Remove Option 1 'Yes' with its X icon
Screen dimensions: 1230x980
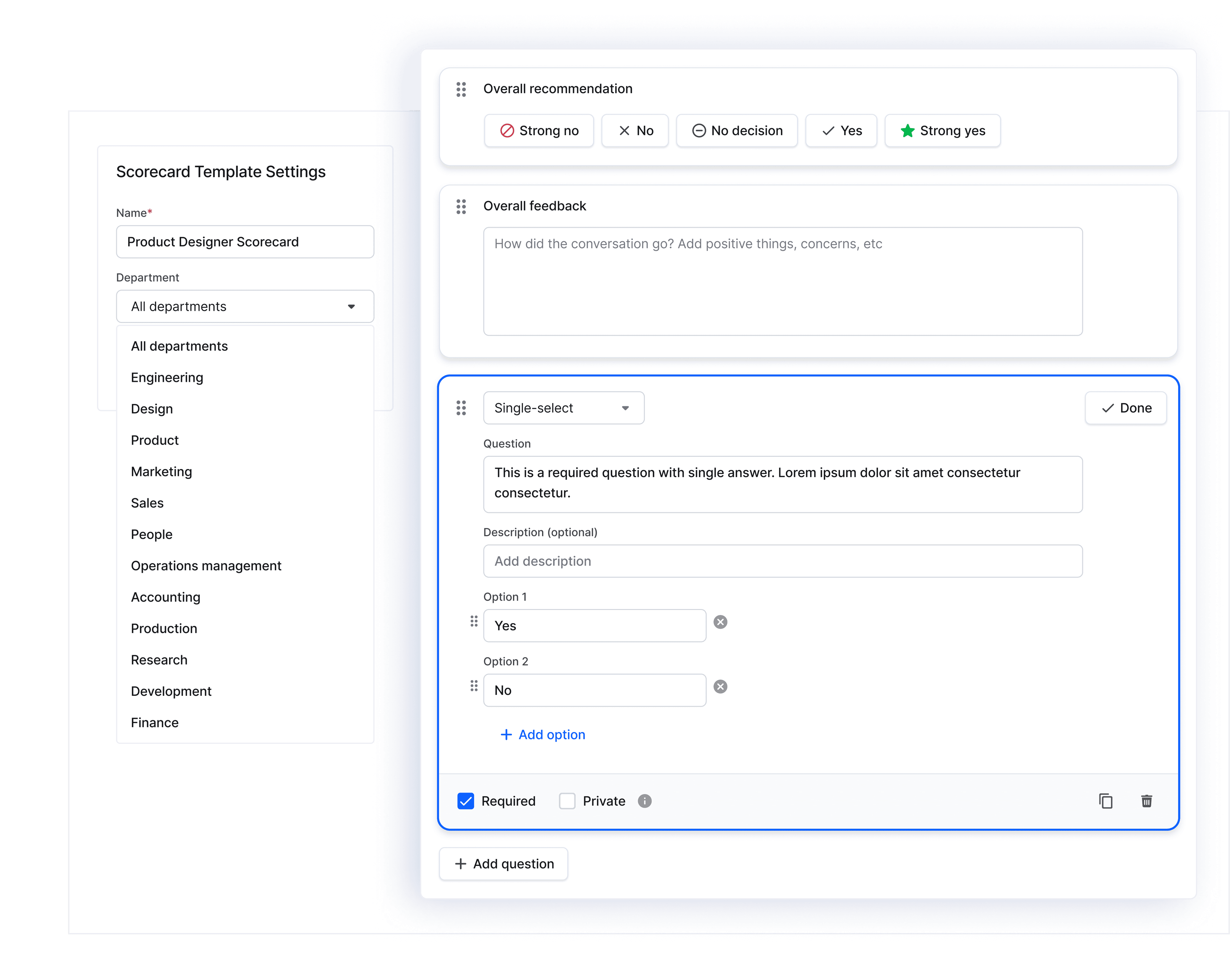tap(720, 622)
